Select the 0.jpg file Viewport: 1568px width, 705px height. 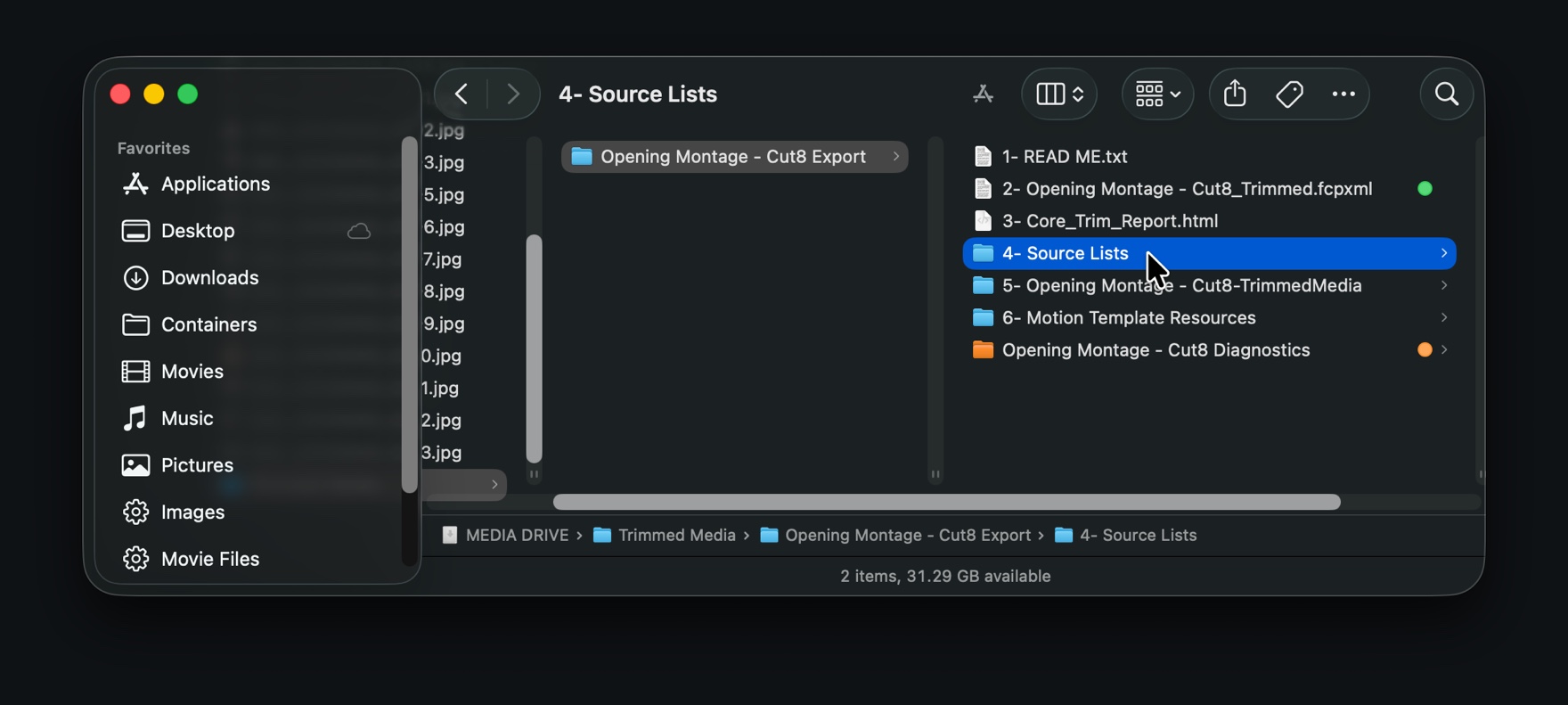pos(441,356)
